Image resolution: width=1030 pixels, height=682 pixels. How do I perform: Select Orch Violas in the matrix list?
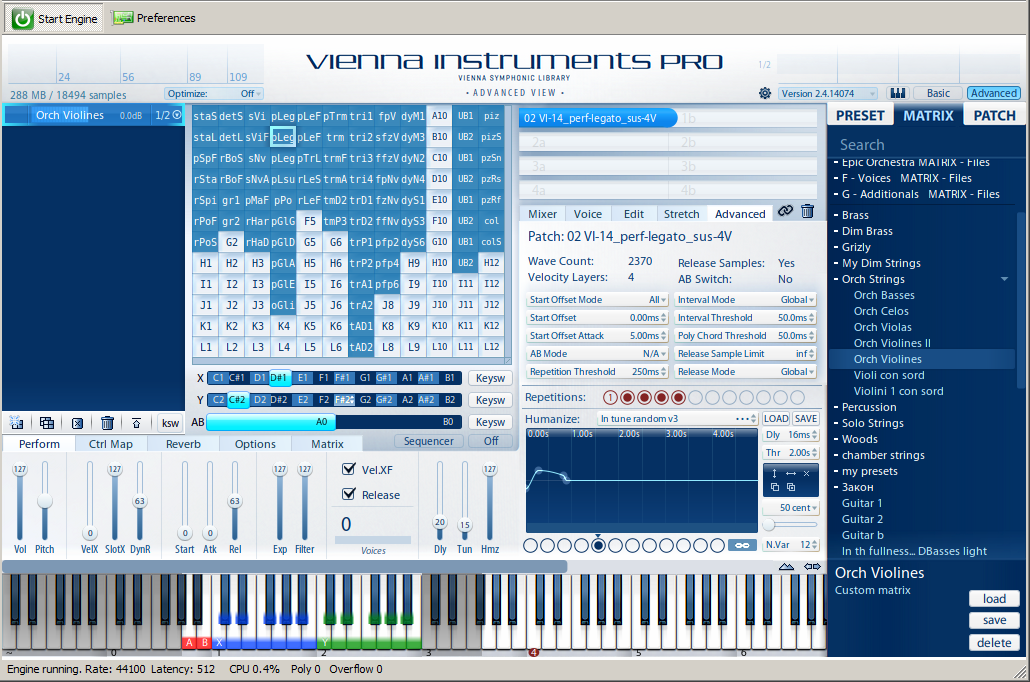tap(882, 327)
